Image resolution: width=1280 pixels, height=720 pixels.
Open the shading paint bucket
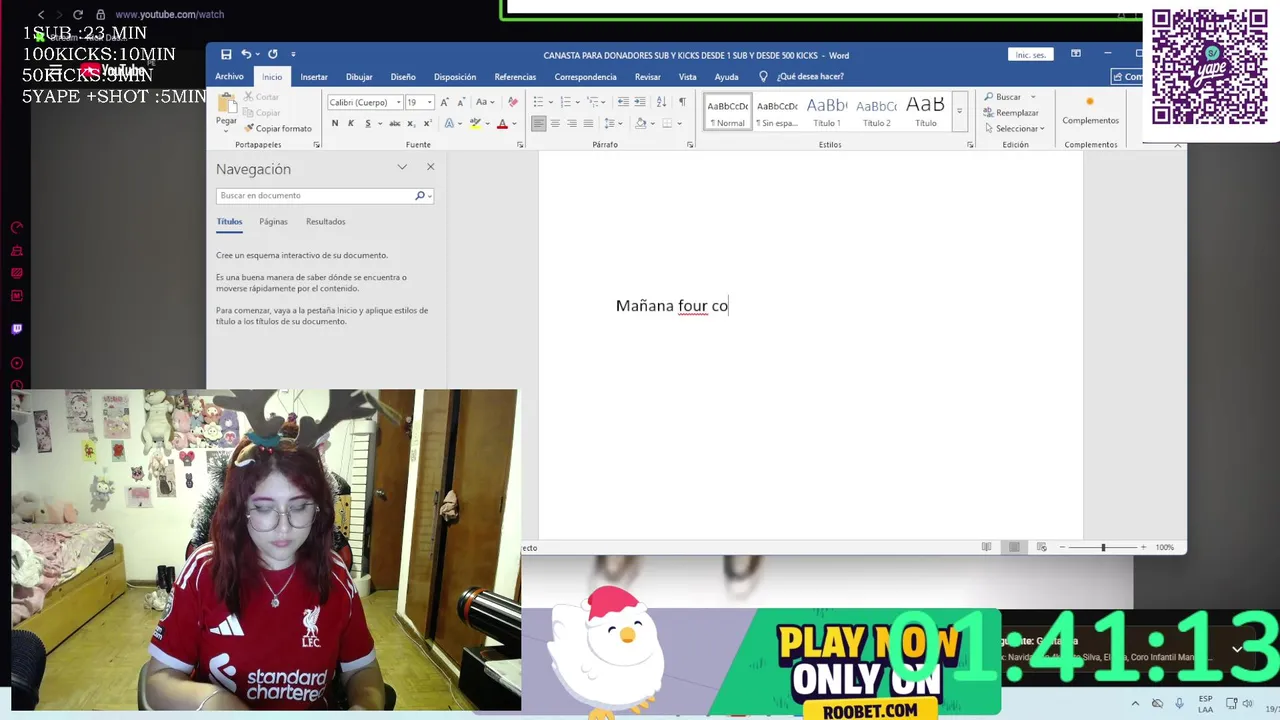coord(640,123)
